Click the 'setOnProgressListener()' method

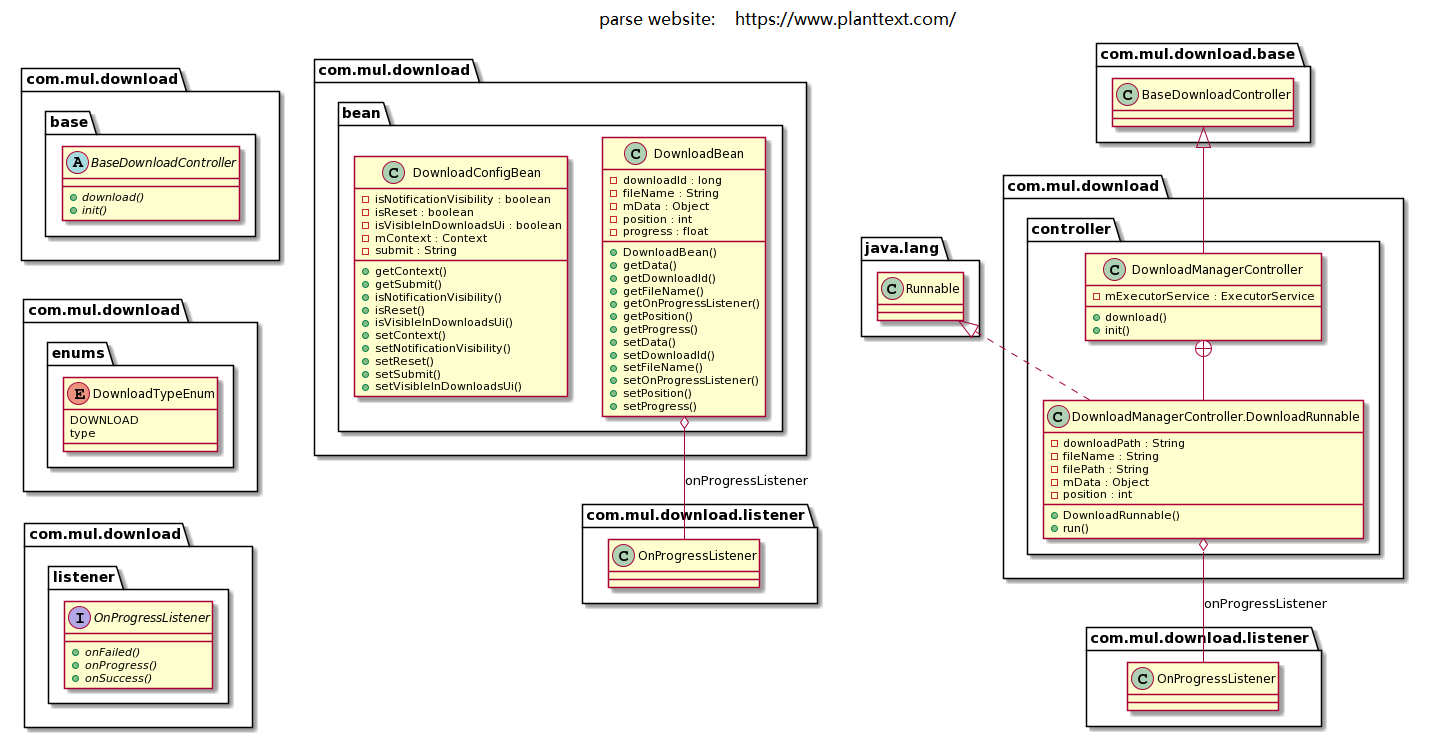tap(691, 380)
